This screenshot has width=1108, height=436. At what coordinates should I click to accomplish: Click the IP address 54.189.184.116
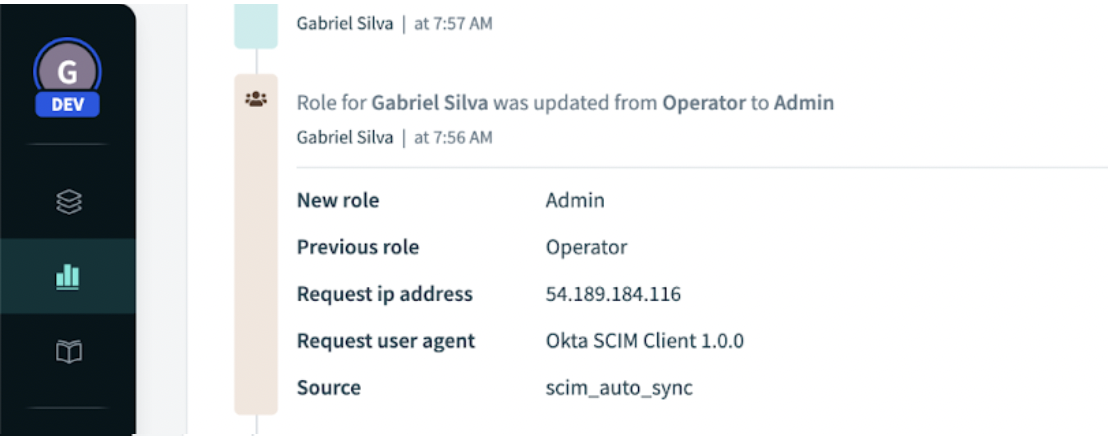click(x=613, y=294)
